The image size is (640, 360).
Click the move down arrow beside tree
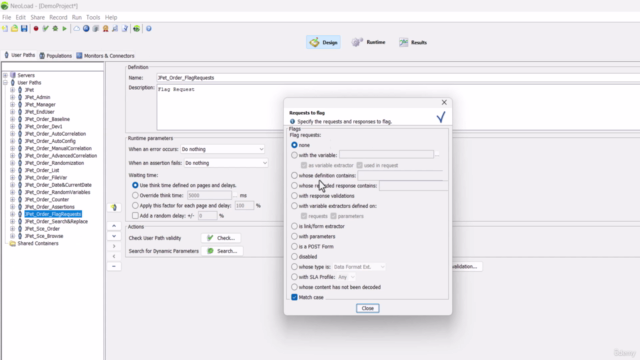tap(114, 236)
